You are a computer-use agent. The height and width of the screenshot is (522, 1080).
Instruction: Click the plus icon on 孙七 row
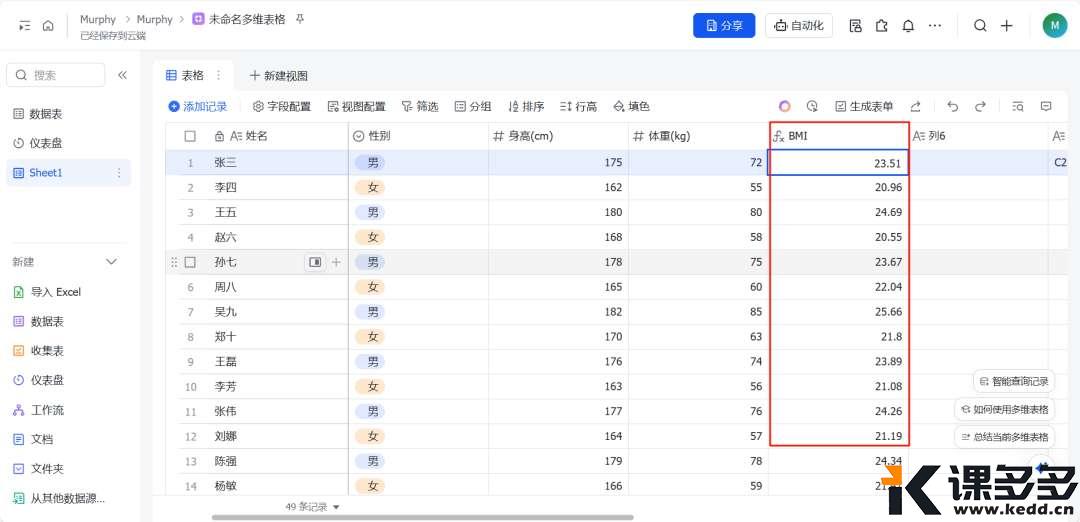click(x=336, y=262)
